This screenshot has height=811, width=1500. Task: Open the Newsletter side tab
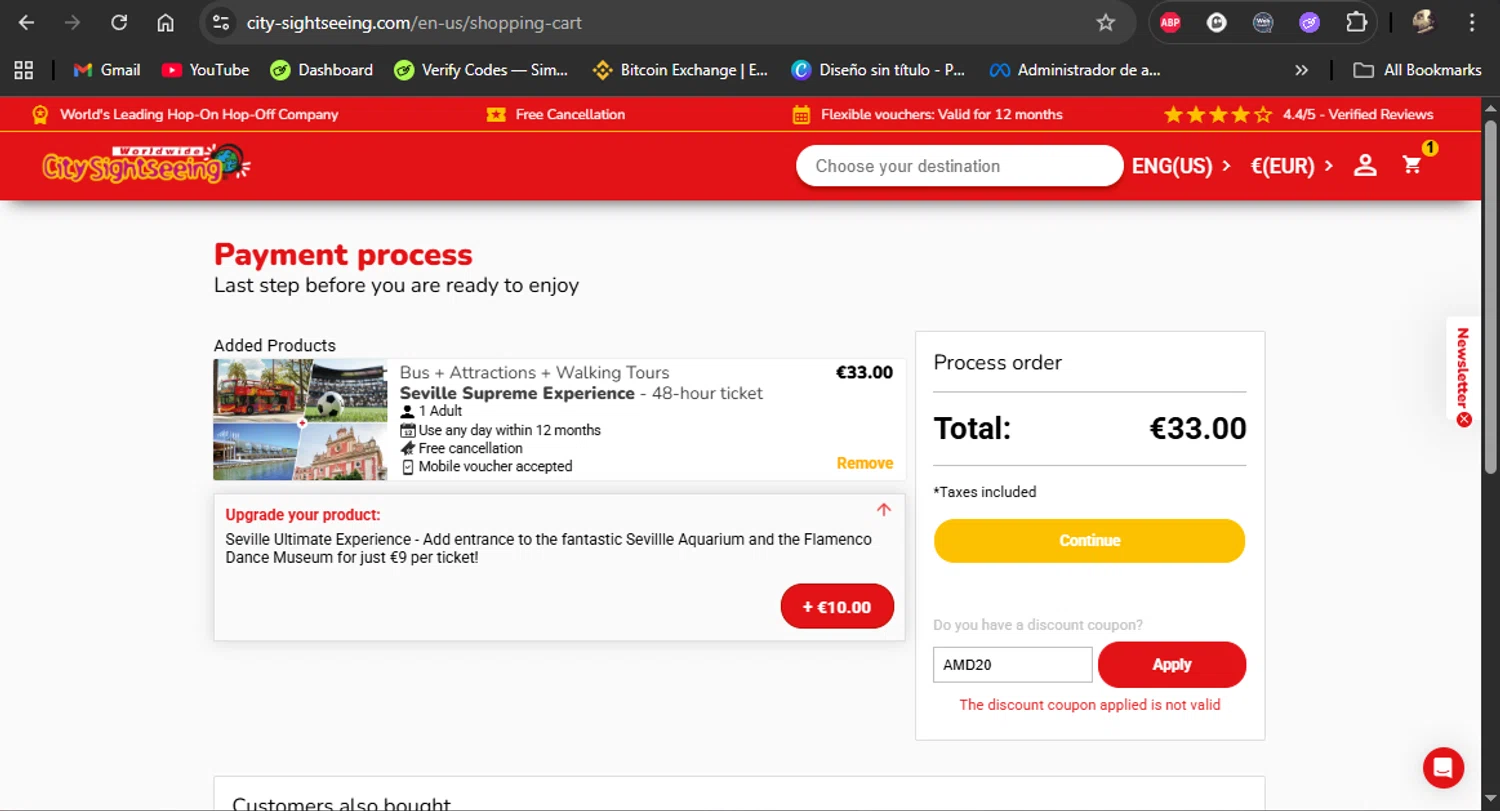point(1463,366)
